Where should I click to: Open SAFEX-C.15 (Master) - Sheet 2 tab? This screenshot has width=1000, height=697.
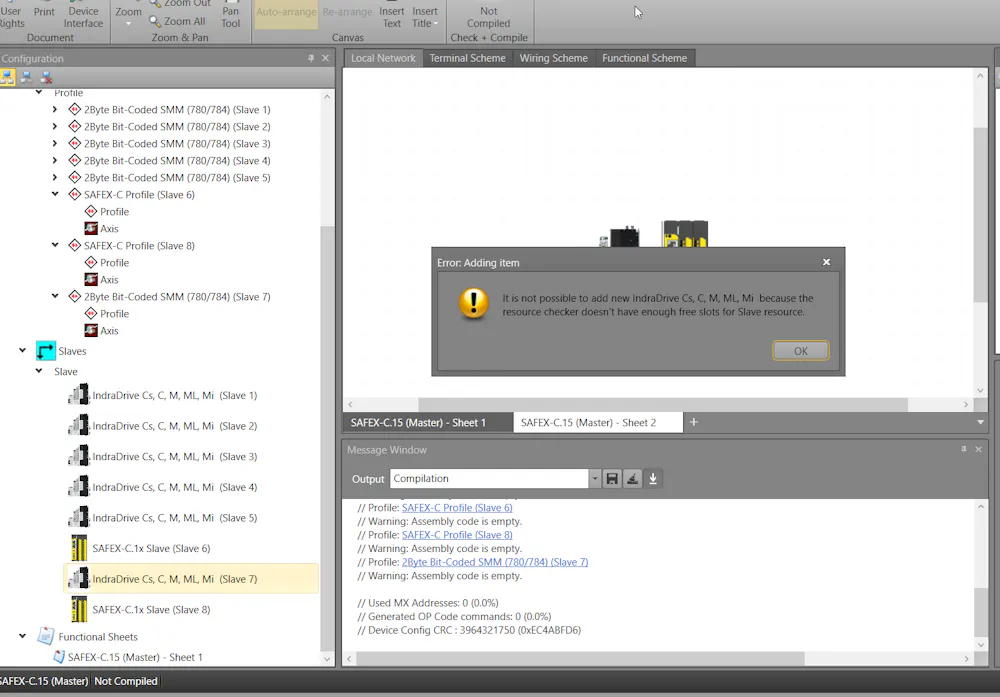coord(598,422)
